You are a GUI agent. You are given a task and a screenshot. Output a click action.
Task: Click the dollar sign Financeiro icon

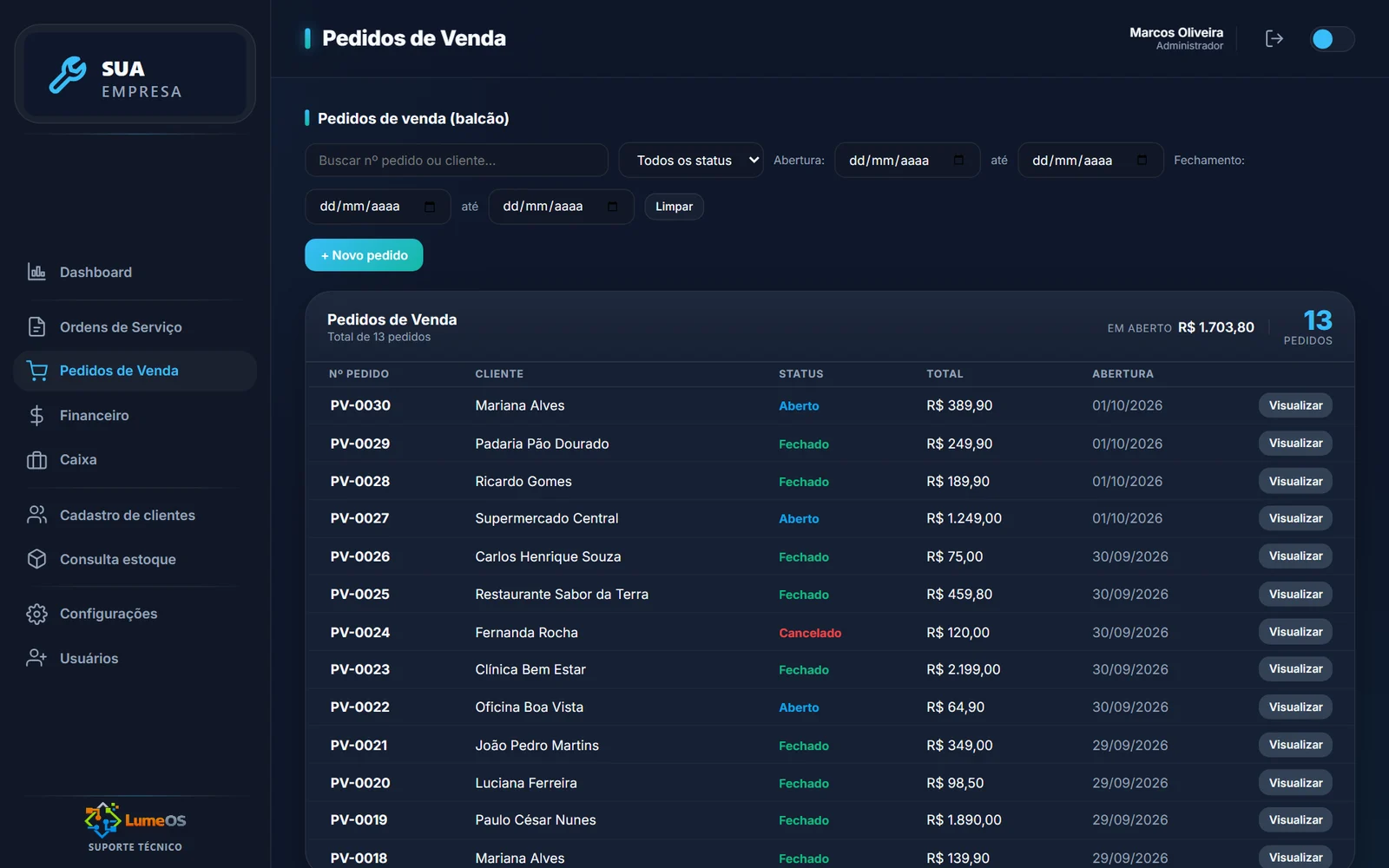pyautogui.click(x=36, y=415)
